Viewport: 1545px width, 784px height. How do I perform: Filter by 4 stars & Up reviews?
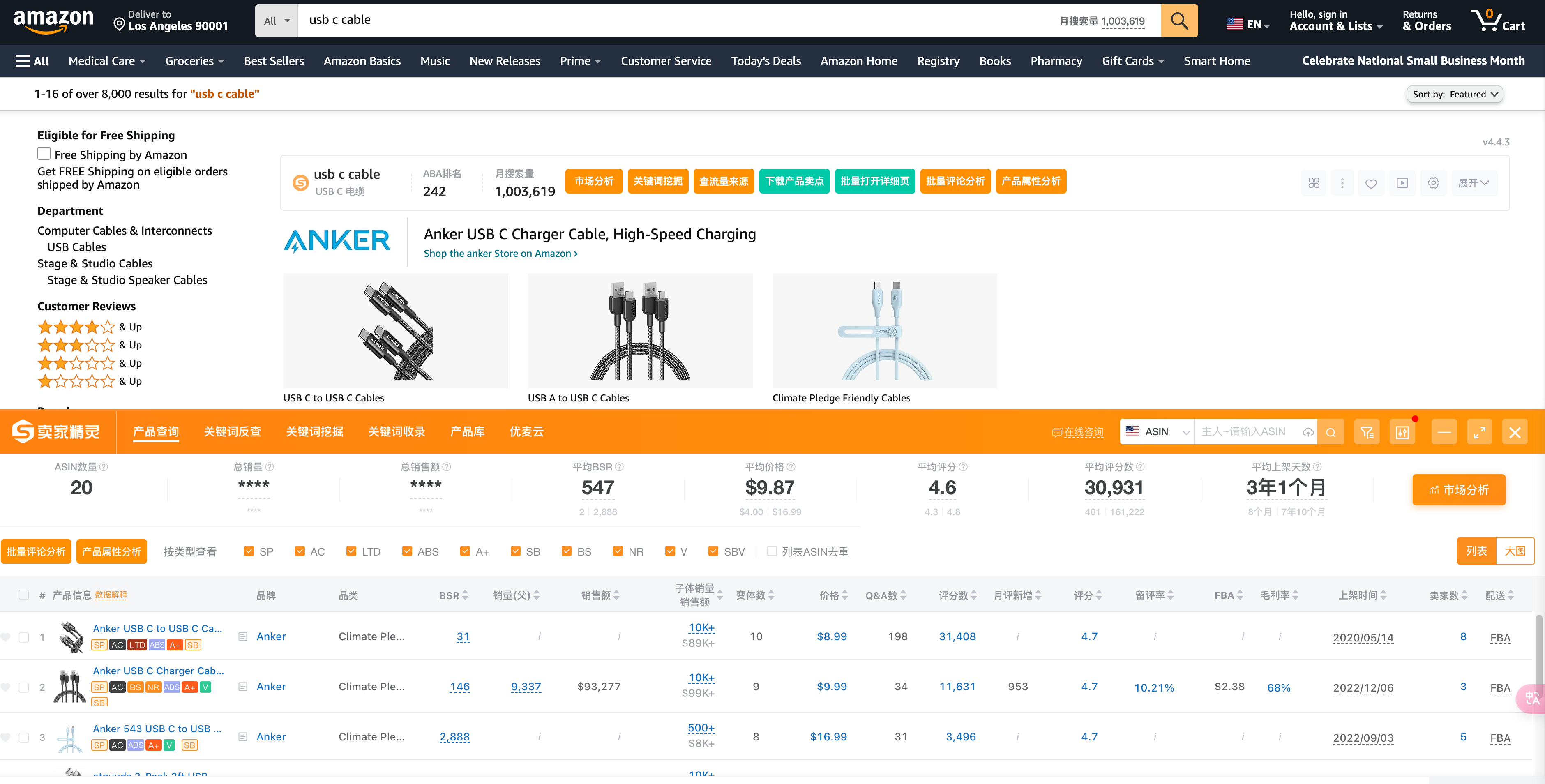(x=89, y=327)
